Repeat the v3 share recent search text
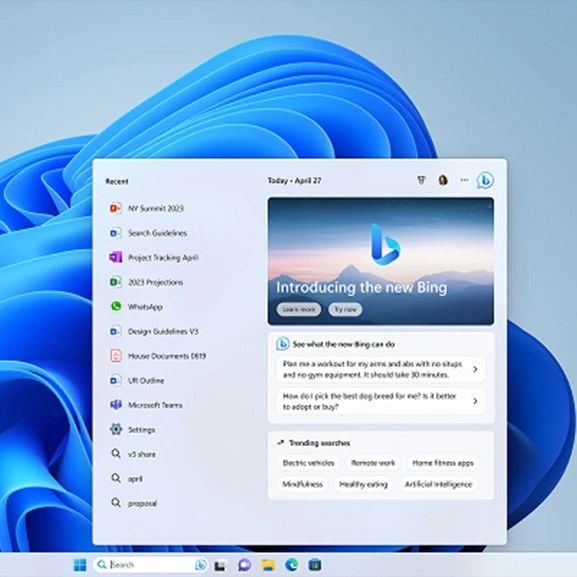The width and height of the screenshot is (577, 577). point(142,454)
